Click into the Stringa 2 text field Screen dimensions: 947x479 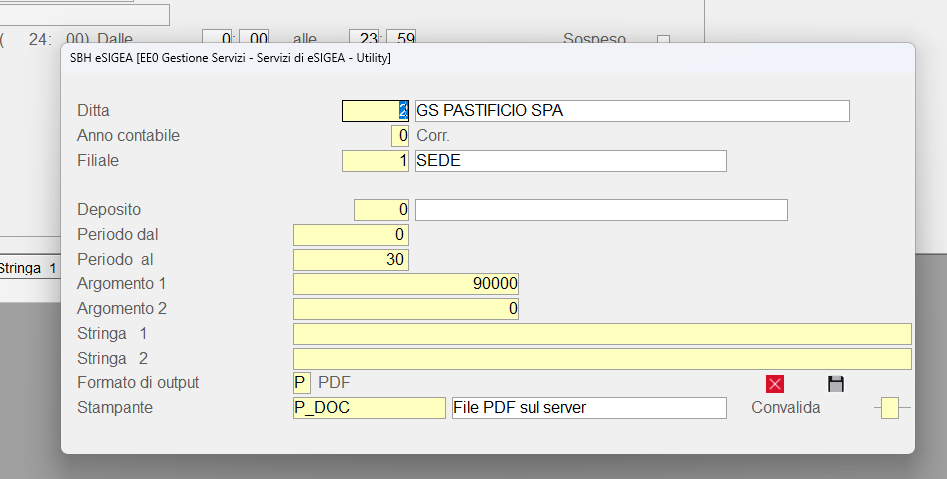[x=601, y=358]
